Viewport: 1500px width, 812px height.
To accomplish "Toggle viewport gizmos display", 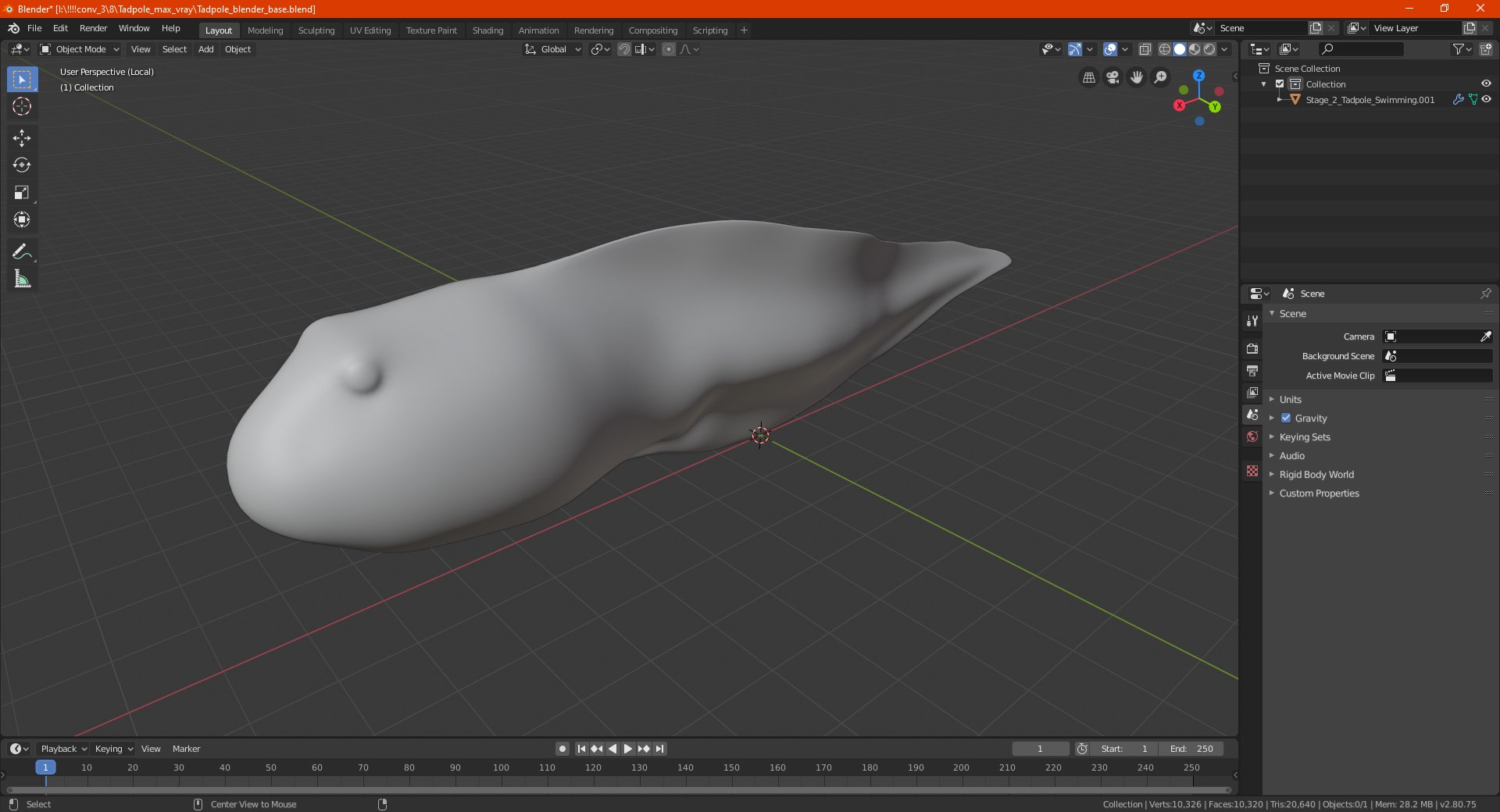I will 1075,49.
